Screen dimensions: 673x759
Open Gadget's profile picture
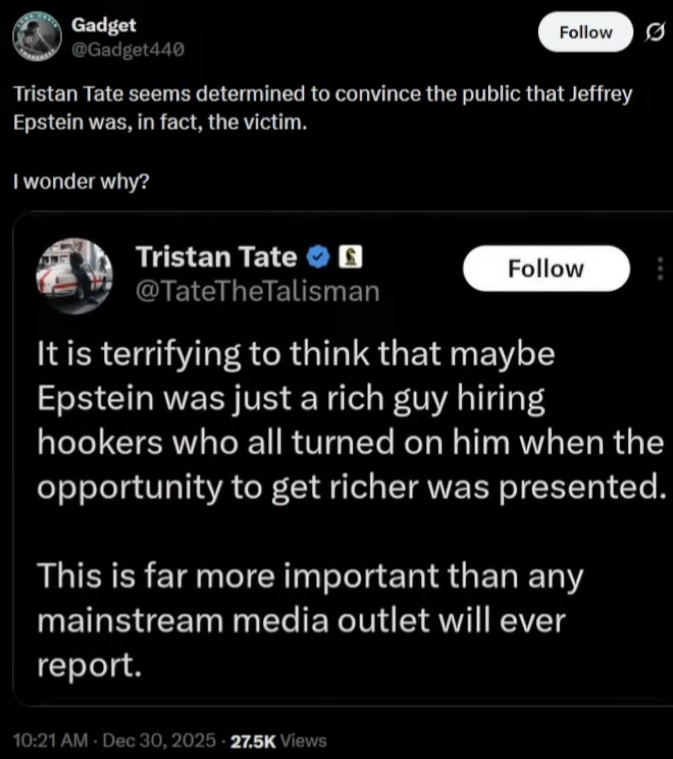(34, 37)
